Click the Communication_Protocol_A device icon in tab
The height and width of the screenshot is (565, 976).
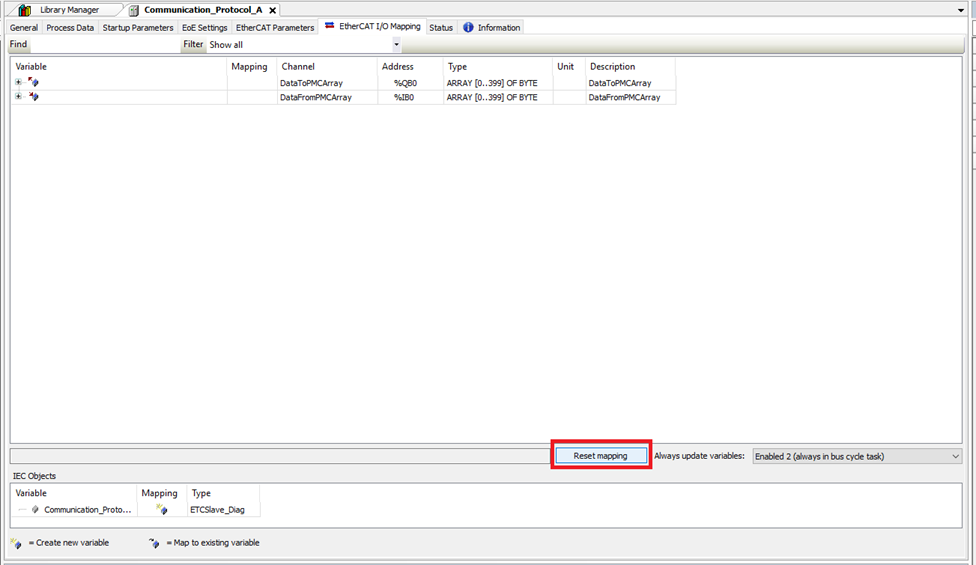134,10
